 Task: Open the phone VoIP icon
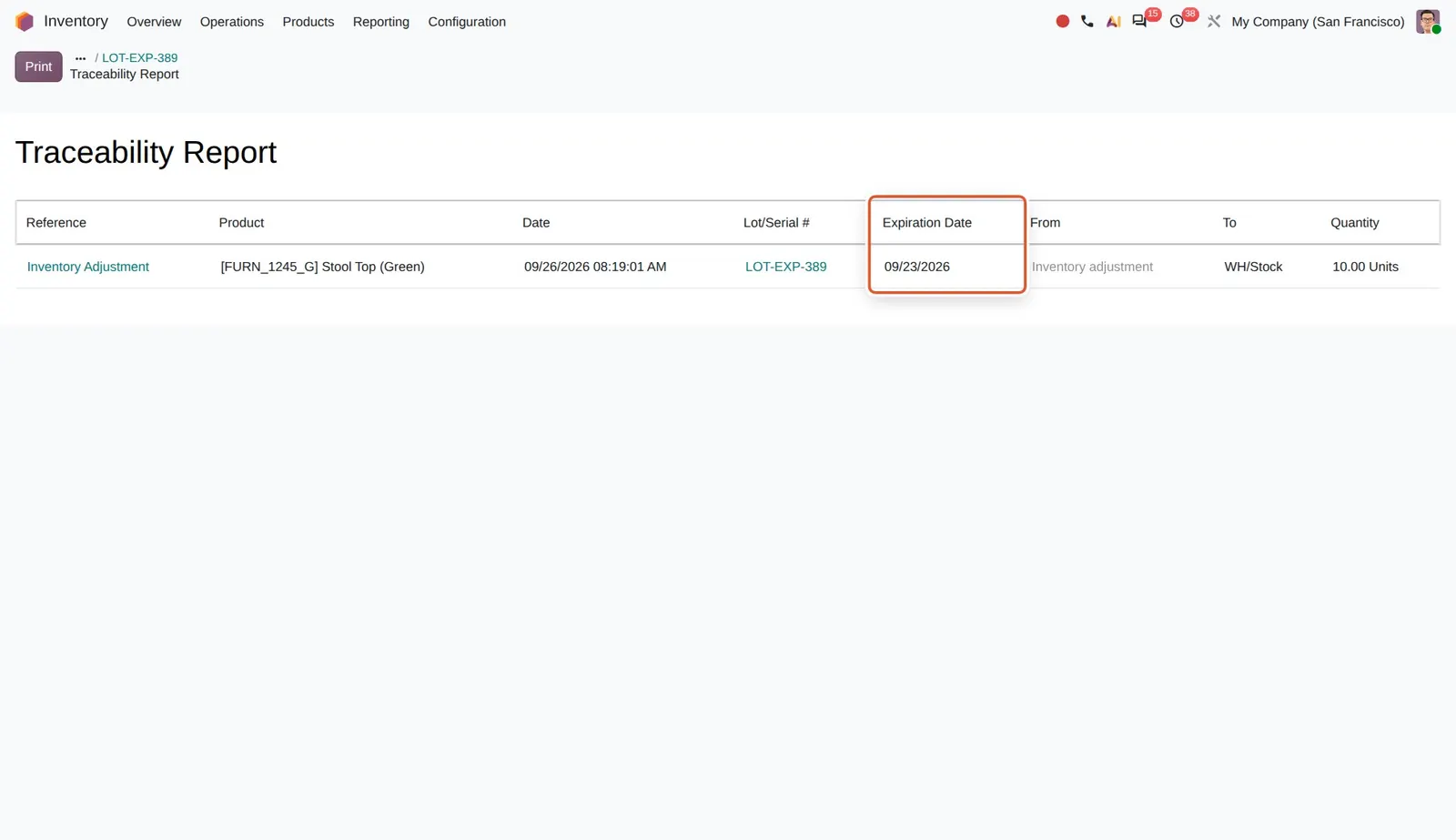tap(1087, 21)
